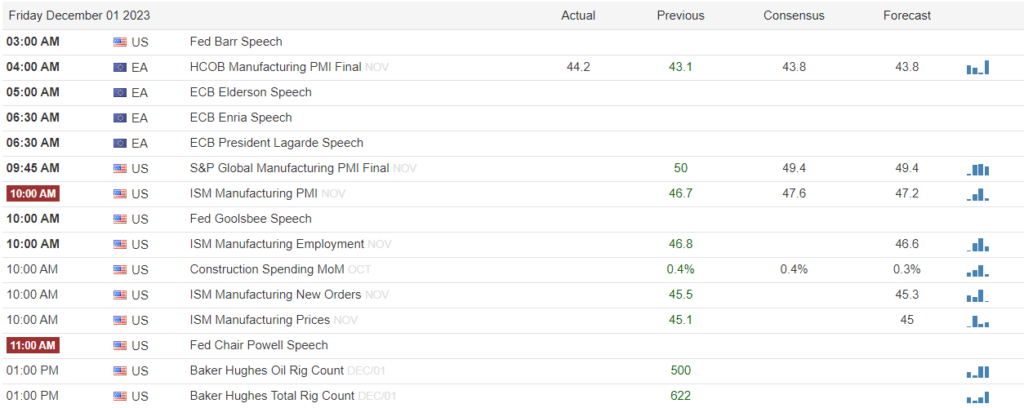Click US flag beside Fed Barr Speech
Image resolution: width=1024 pixels, height=408 pixels.
120,42
